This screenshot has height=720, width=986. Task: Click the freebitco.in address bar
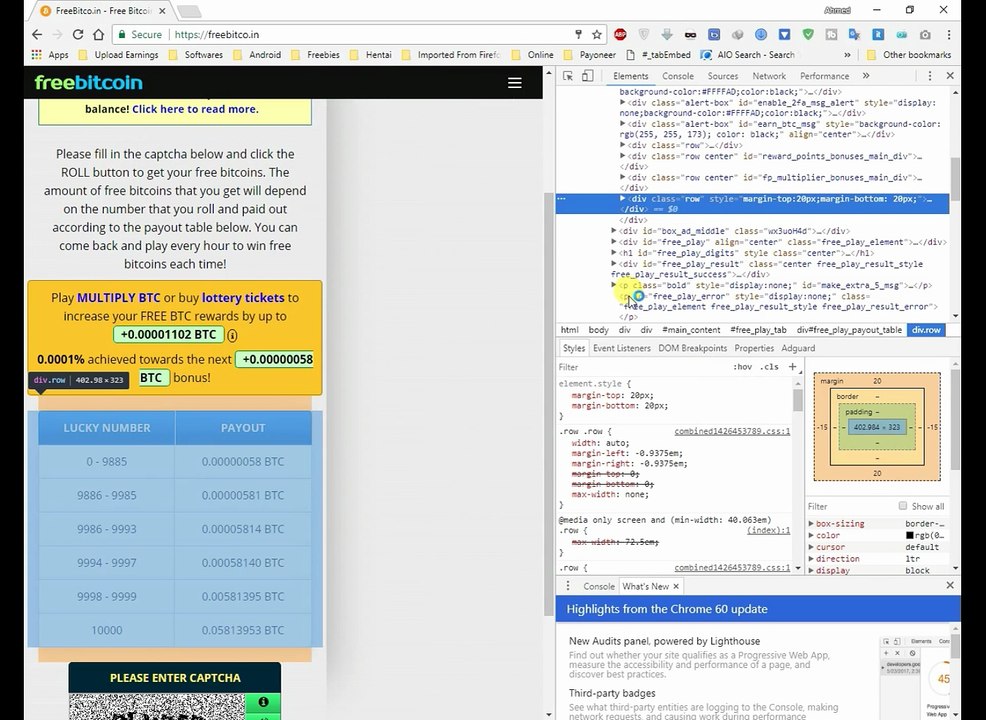371,35
